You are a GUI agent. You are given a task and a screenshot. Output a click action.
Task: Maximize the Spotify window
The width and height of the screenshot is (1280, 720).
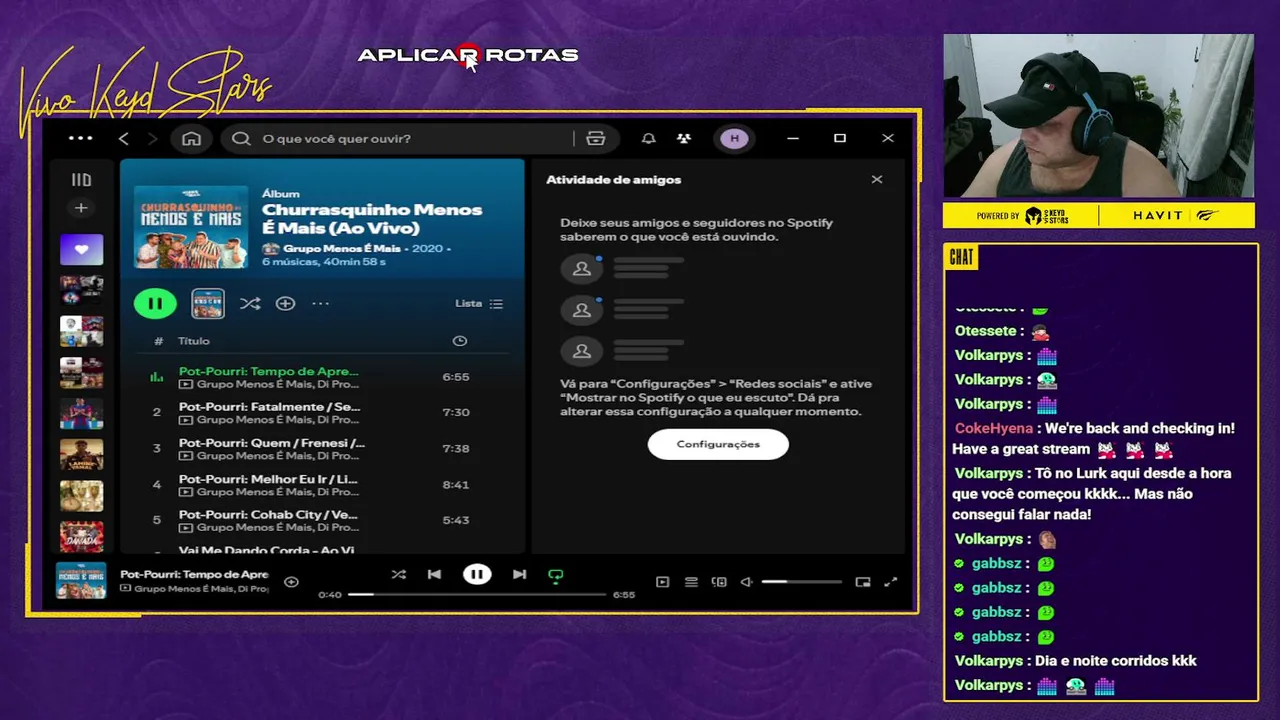[840, 138]
